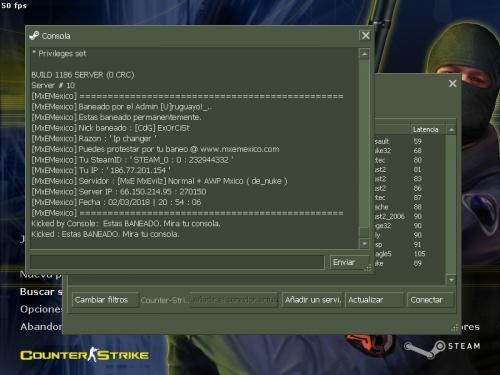Open Cambiar filtros in server browser
This screenshot has width=500, height=375.
click(x=104, y=300)
